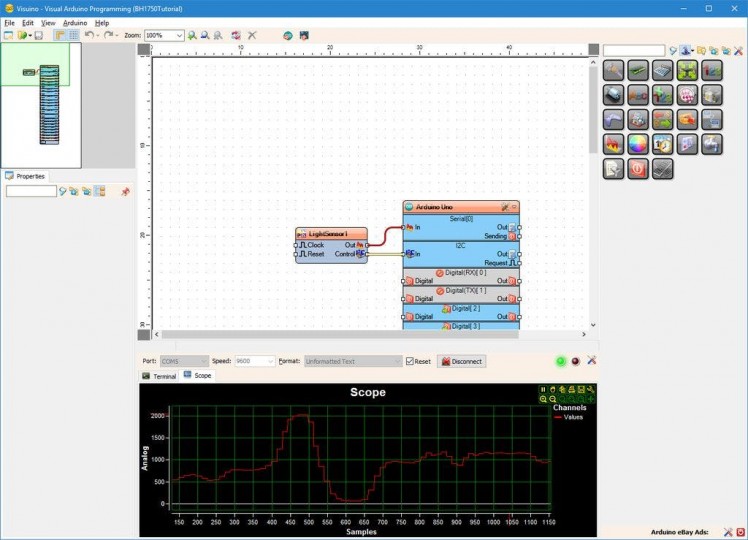Open the Arduino menu
The image size is (748, 540).
point(75,22)
